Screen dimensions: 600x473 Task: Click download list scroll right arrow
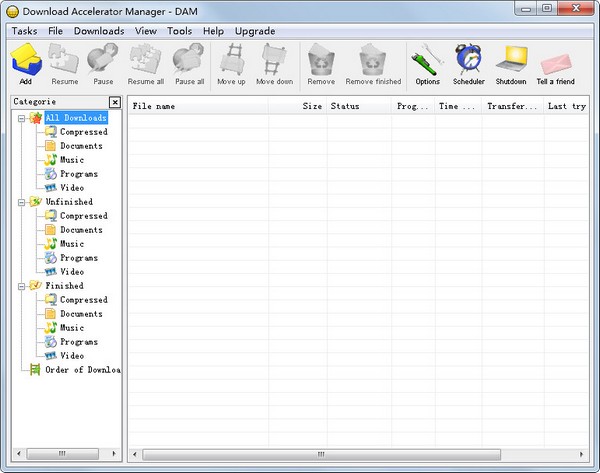point(582,455)
